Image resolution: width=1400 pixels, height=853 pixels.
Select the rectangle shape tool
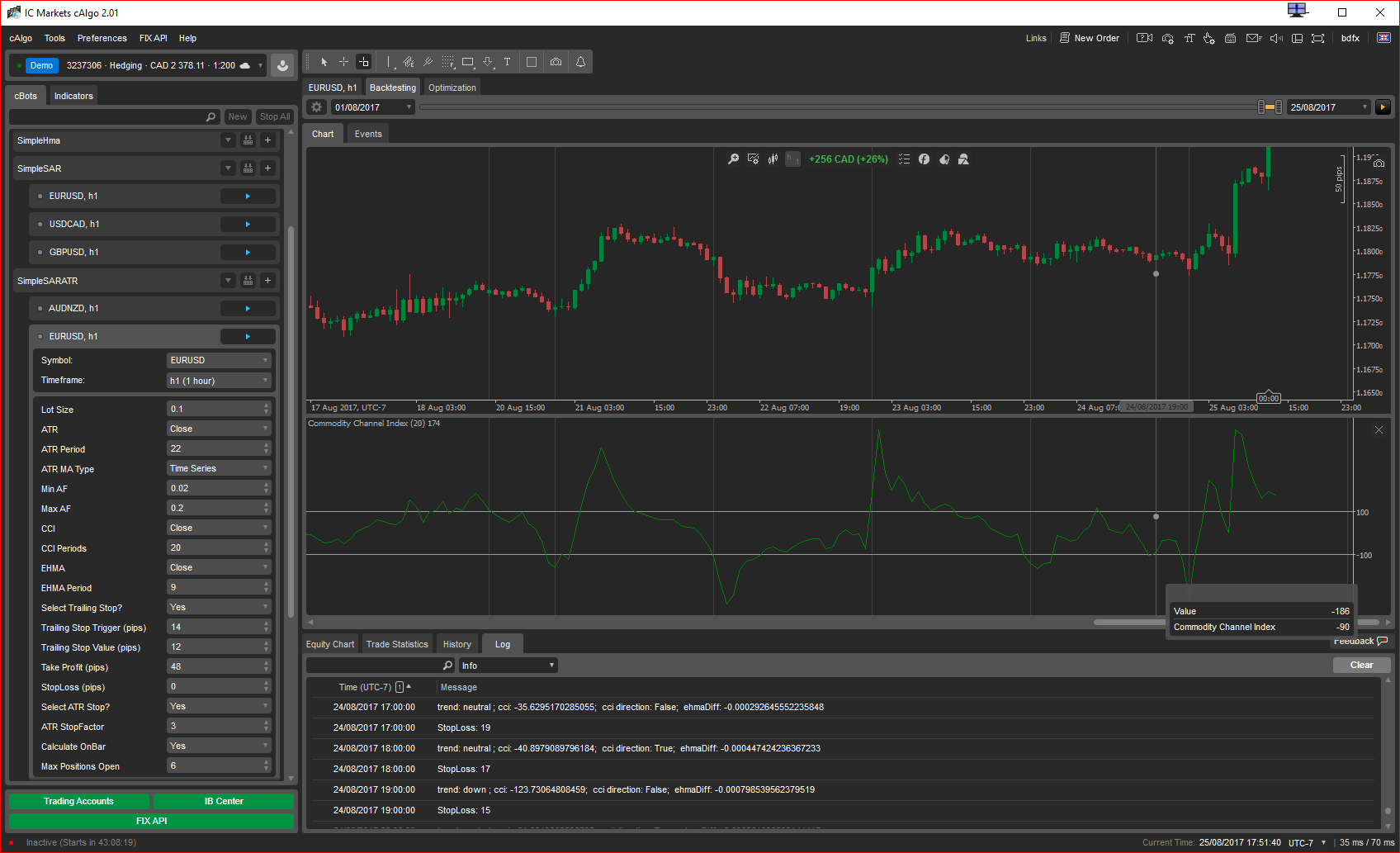(x=467, y=62)
